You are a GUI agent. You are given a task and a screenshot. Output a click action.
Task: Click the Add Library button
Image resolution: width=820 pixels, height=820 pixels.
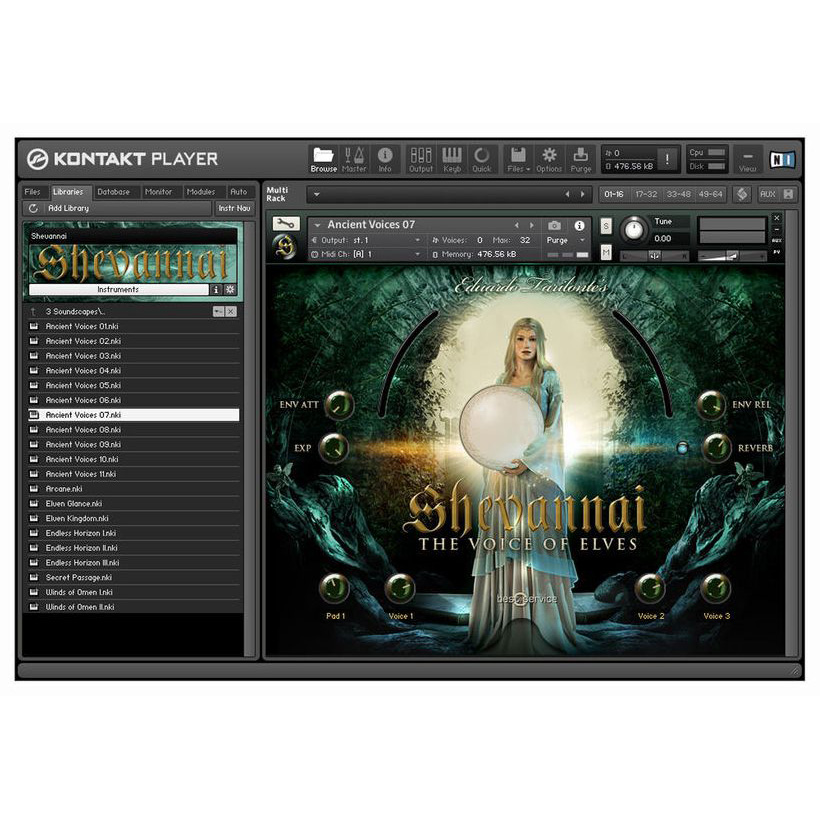click(x=69, y=208)
